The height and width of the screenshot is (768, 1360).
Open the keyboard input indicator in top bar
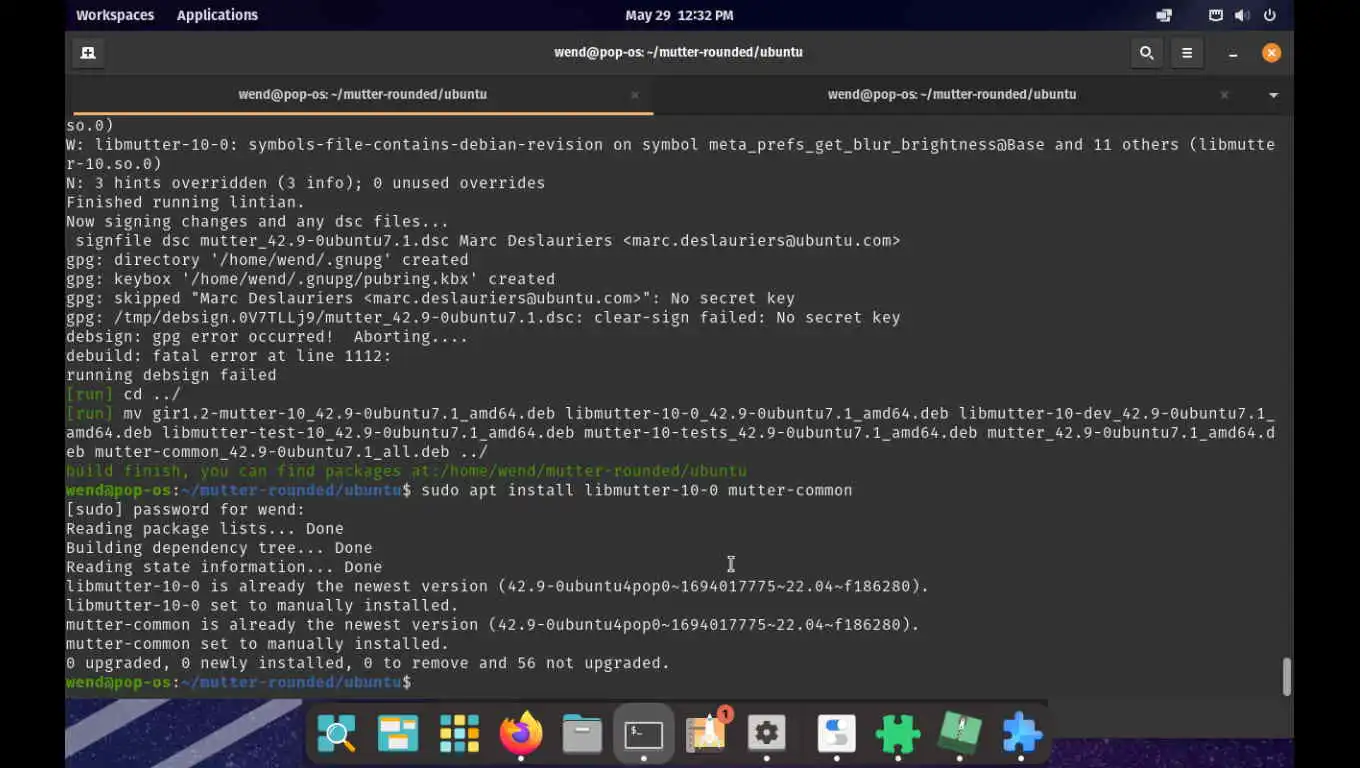(1216, 15)
